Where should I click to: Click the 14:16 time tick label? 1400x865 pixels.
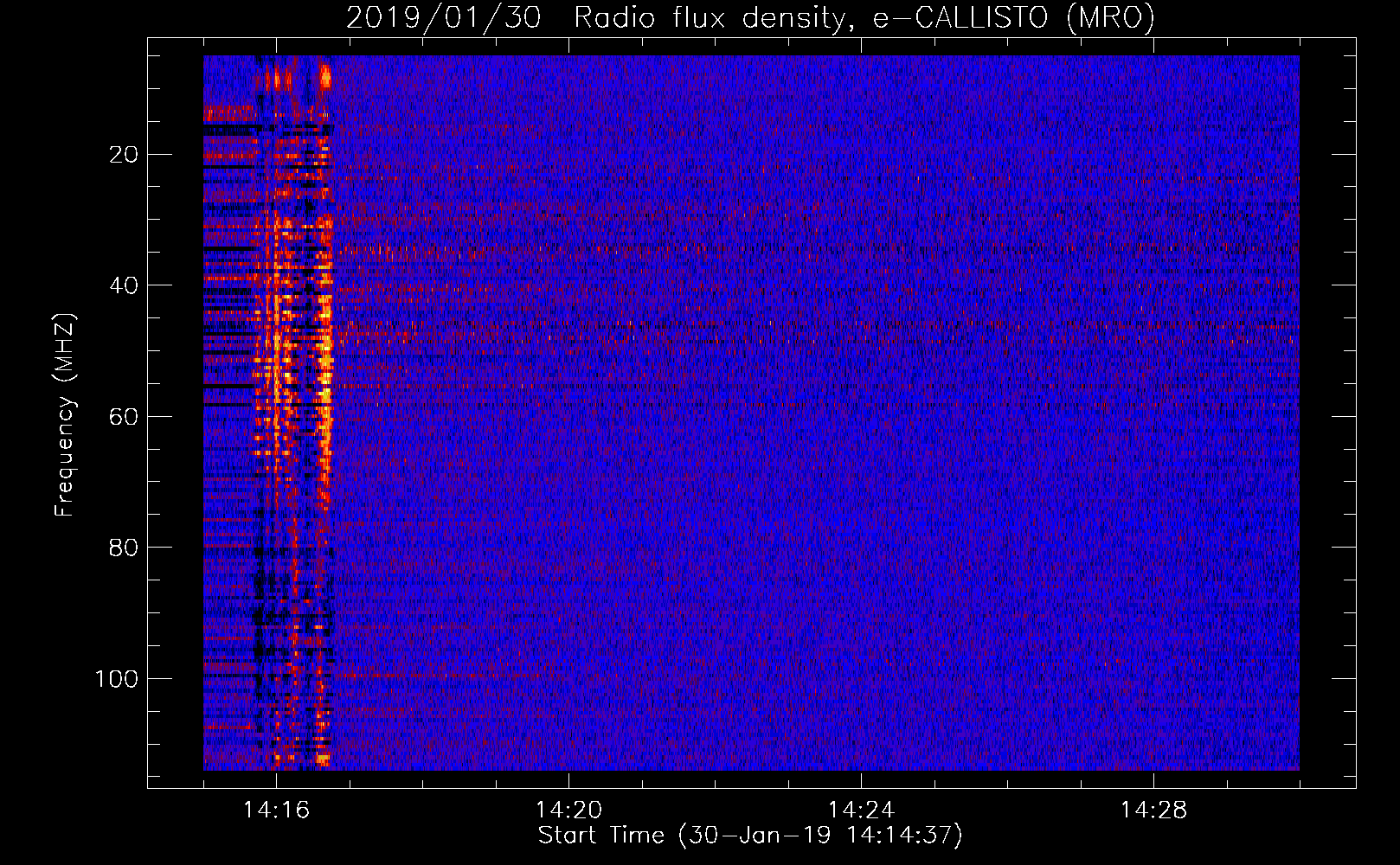[276, 811]
